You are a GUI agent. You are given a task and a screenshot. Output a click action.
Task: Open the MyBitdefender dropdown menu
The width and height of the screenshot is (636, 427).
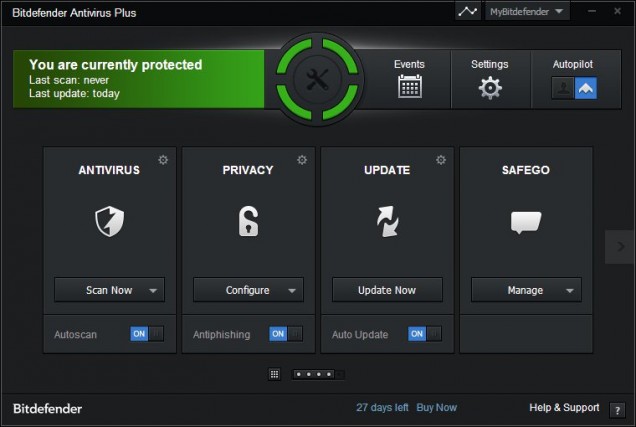(527, 12)
